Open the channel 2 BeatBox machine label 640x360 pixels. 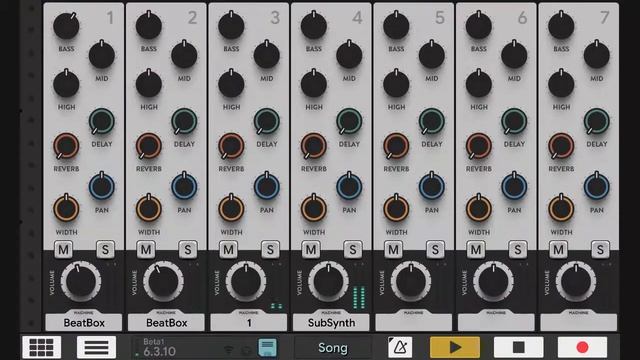[x=166, y=322]
